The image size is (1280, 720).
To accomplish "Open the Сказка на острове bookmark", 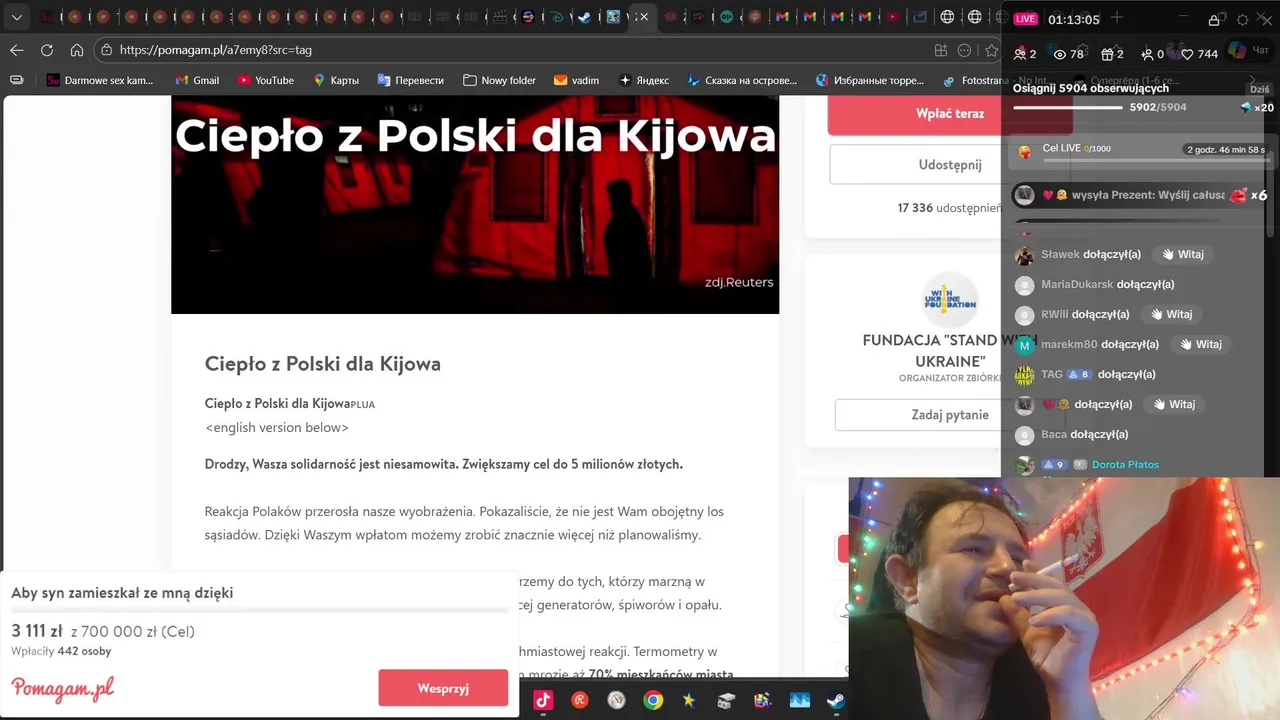I will [x=742, y=80].
